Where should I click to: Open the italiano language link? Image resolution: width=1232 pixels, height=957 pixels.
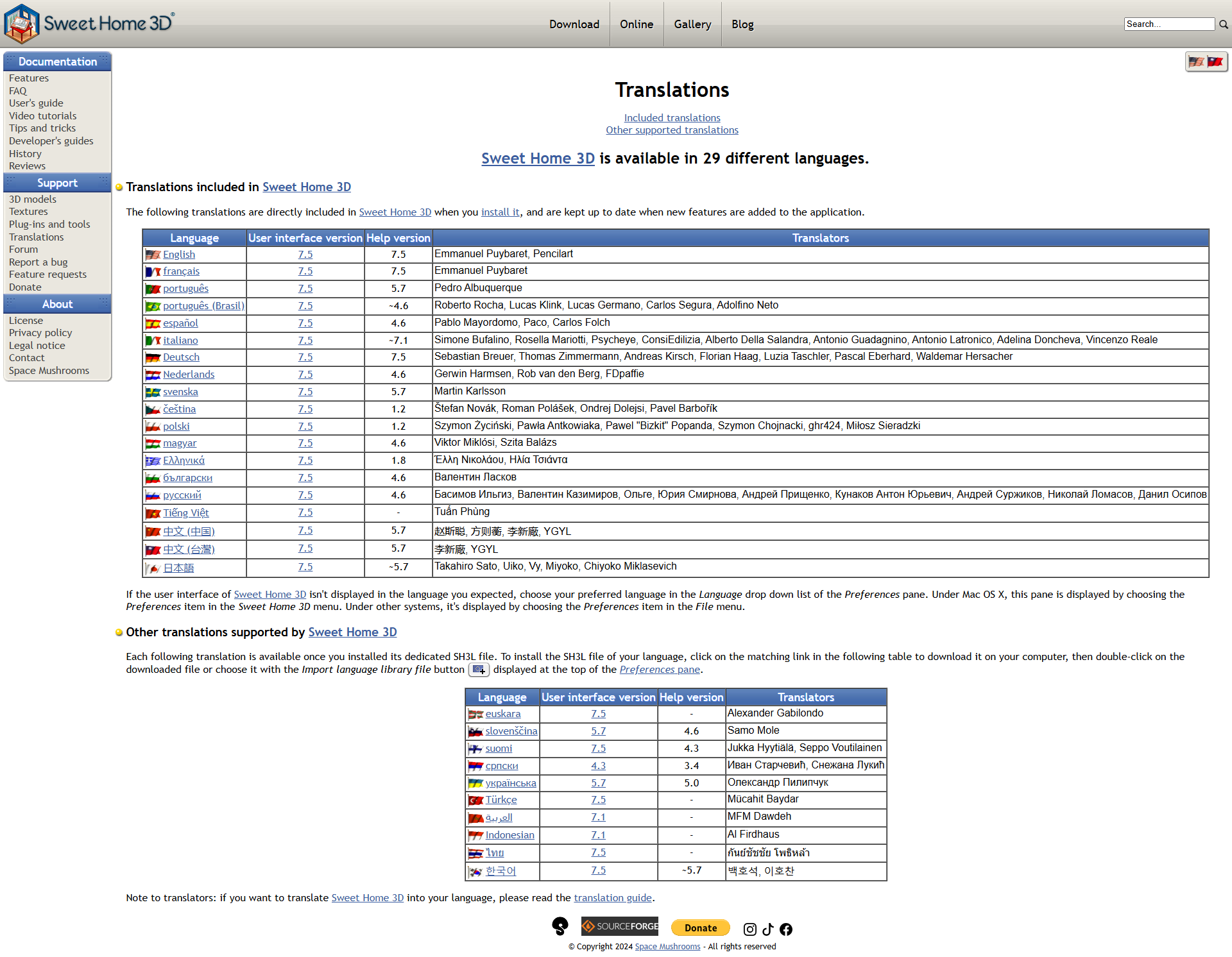pyautogui.click(x=180, y=341)
